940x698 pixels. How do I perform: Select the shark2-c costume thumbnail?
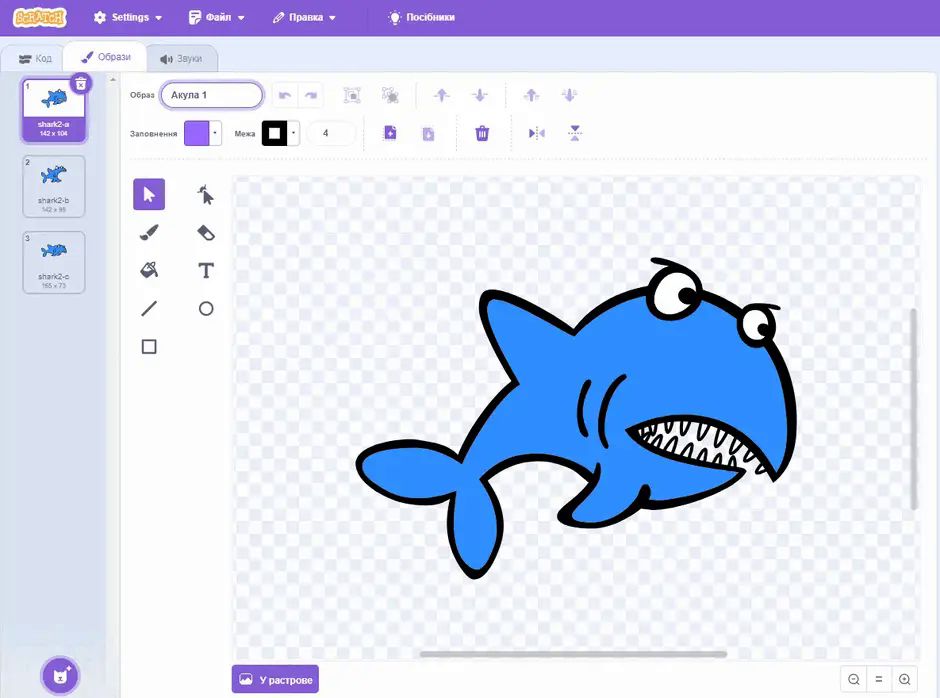[54, 263]
